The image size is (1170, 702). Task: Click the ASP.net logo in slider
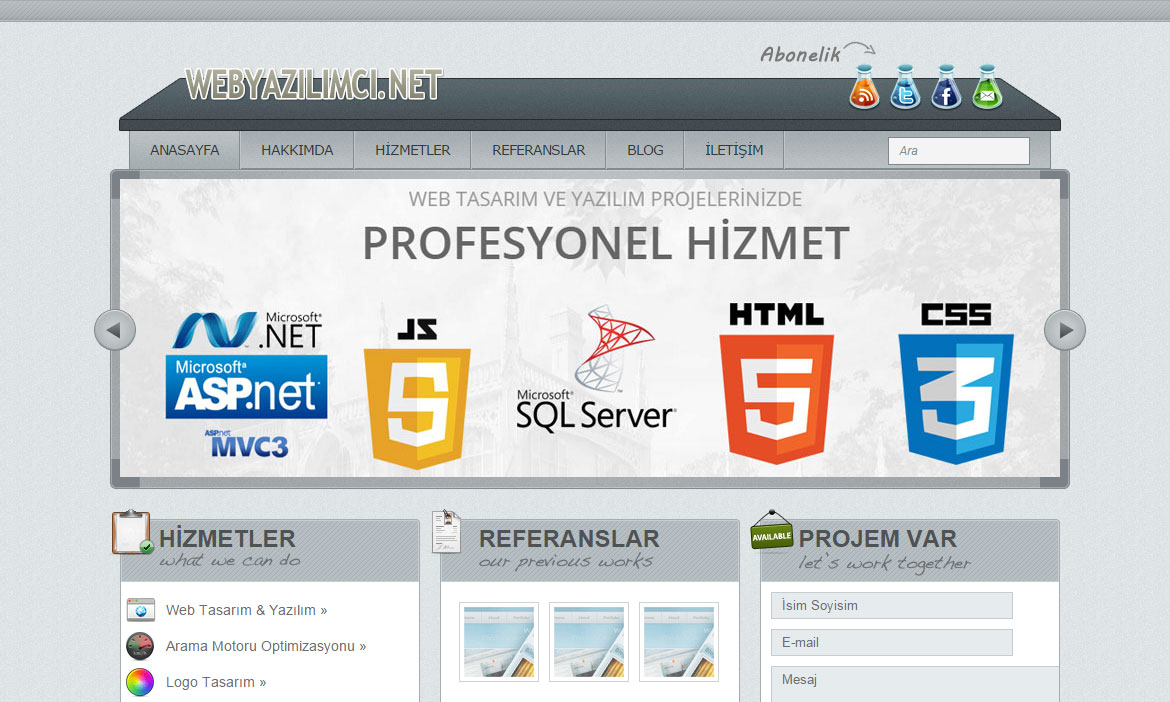click(x=246, y=386)
